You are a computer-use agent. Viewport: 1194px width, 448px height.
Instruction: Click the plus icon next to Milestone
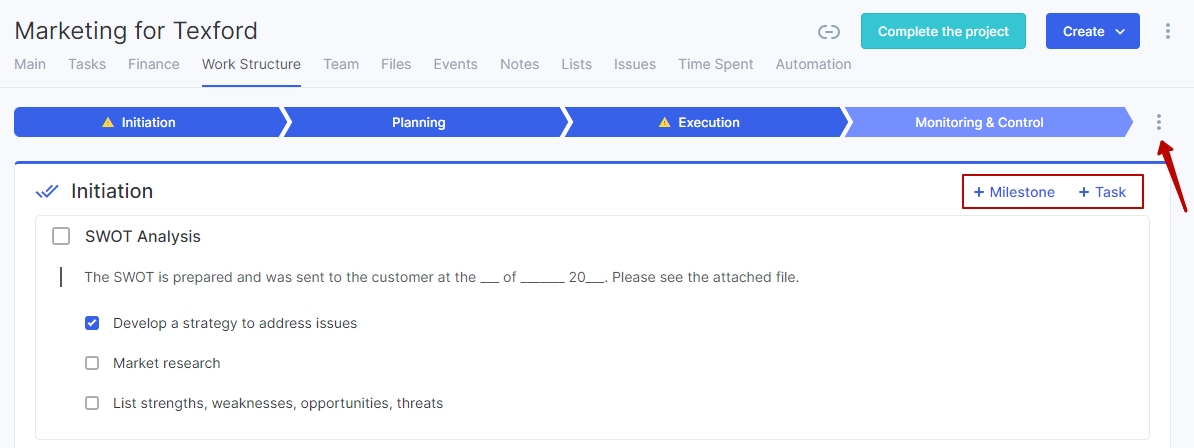[979, 192]
